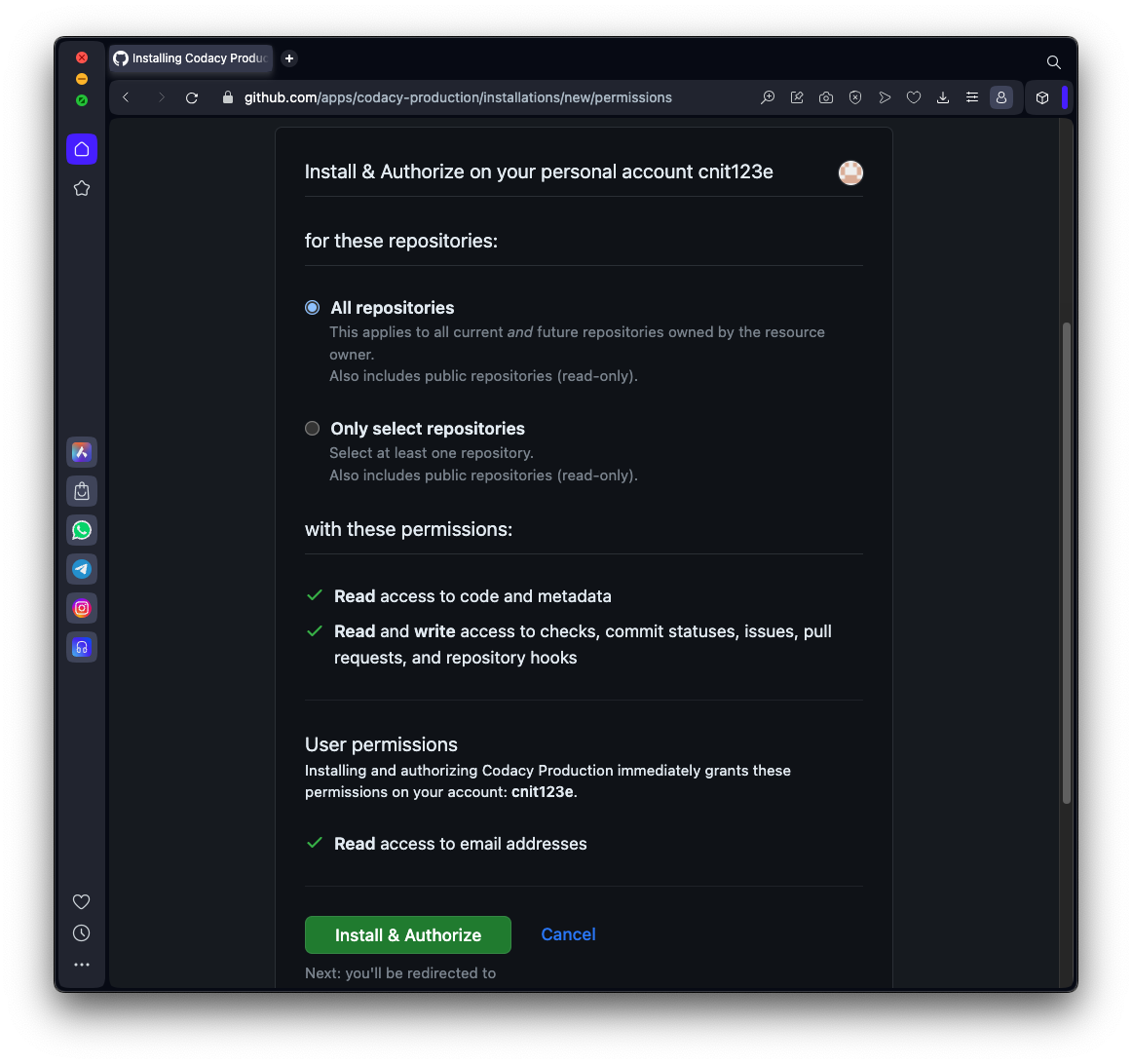Open a new tab with plus button
This screenshot has width=1132, height=1064.
tap(289, 58)
